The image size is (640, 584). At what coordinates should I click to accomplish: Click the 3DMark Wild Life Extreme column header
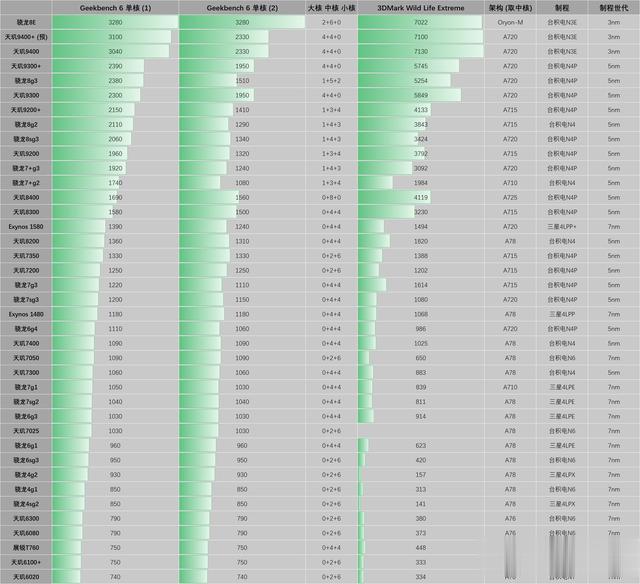point(421,8)
